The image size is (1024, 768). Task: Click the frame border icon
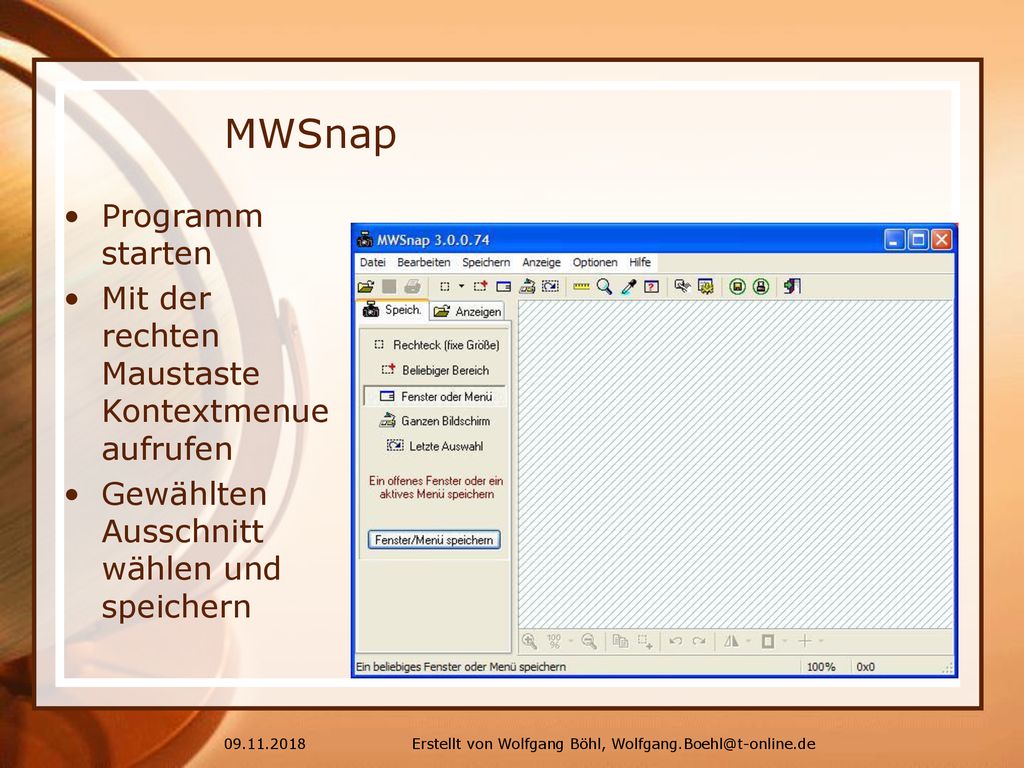coord(768,641)
